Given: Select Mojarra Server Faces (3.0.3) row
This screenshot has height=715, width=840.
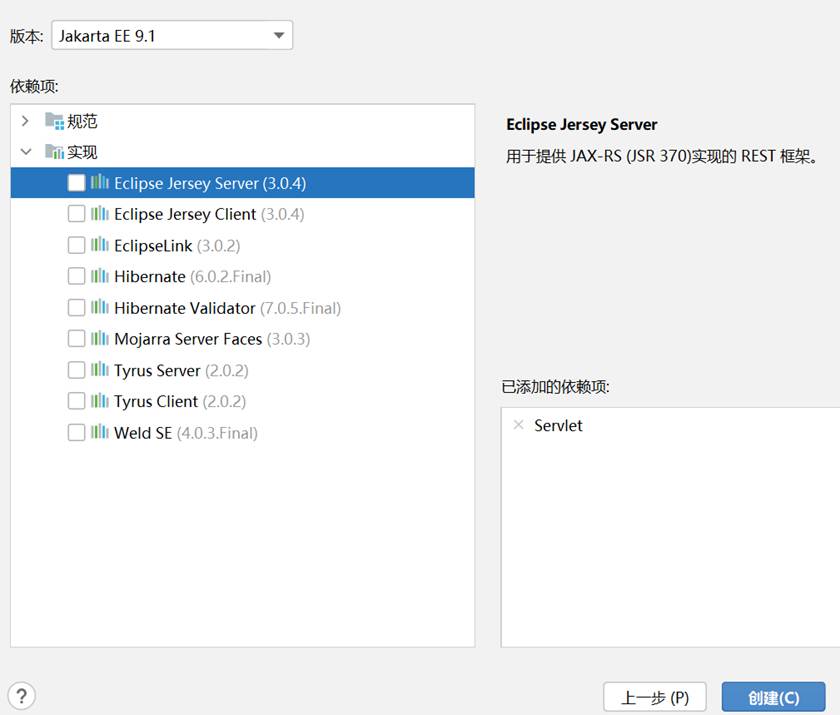Looking at the screenshot, I should click(x=242, y=339).
